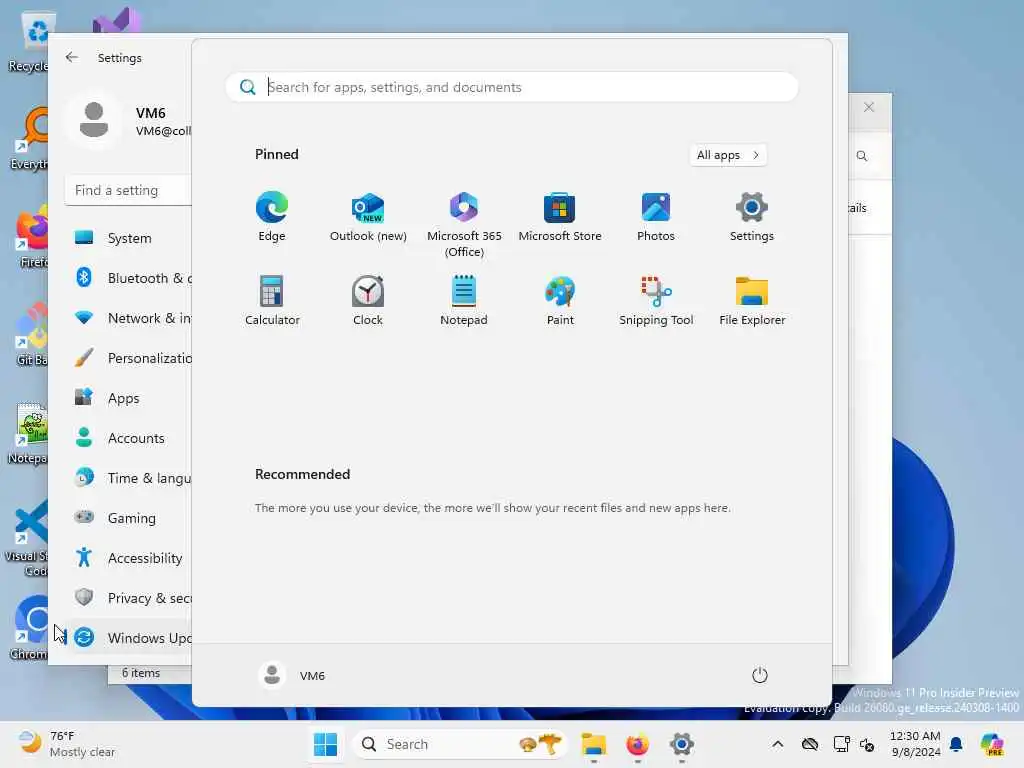The width and height of the screenshot is (1024, 768).
Task: Click Find a setting search field
Action: tap(129, 190)
